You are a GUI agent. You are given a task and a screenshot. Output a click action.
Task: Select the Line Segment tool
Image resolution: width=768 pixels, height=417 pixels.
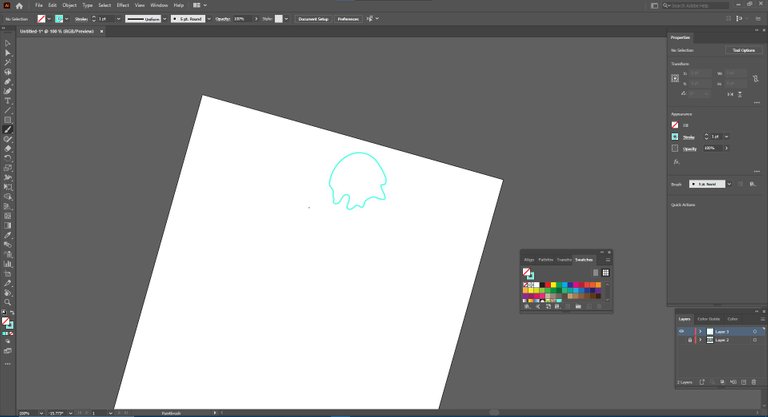(7, 110)
